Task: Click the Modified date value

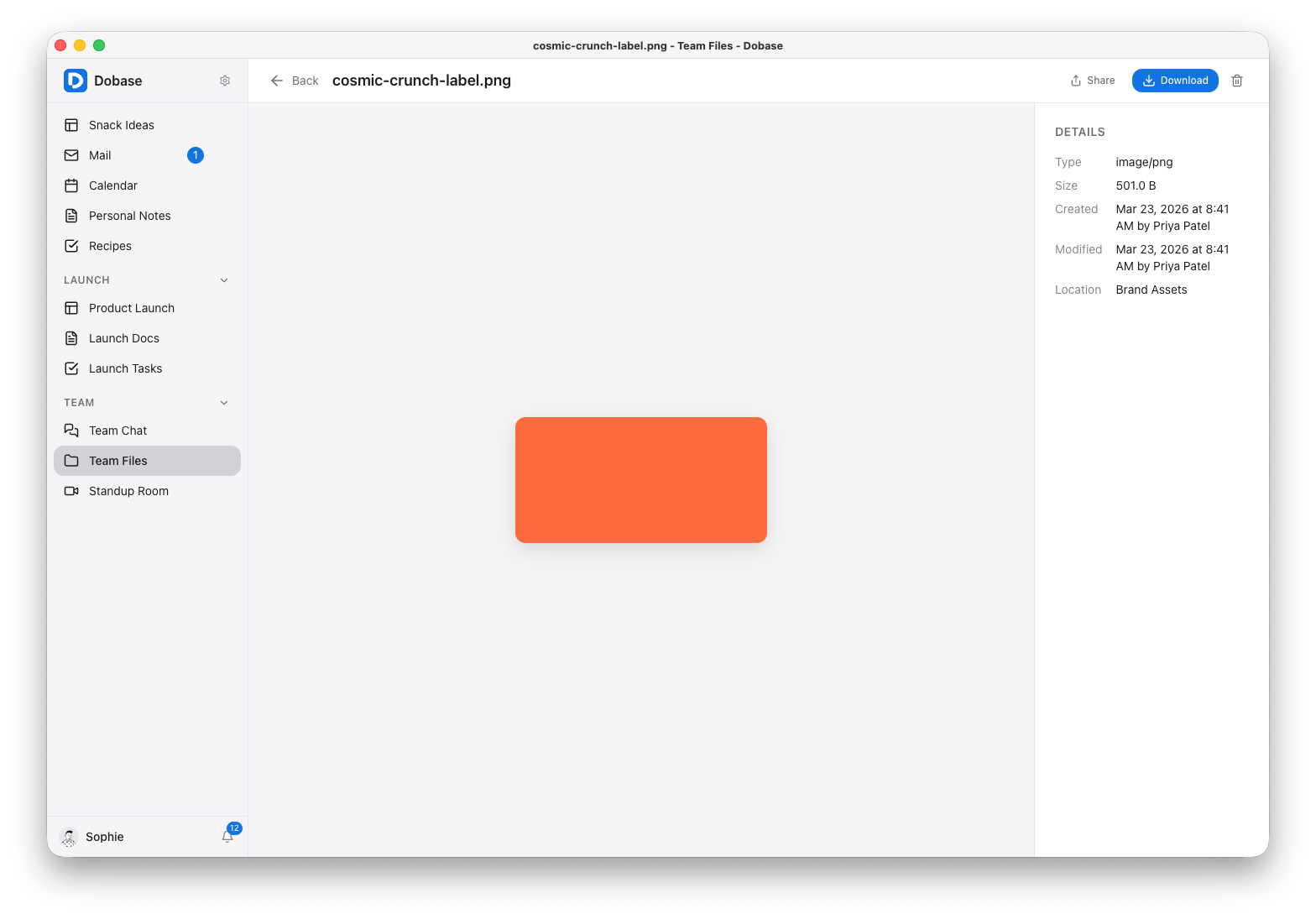Action: coord(1172,258)
